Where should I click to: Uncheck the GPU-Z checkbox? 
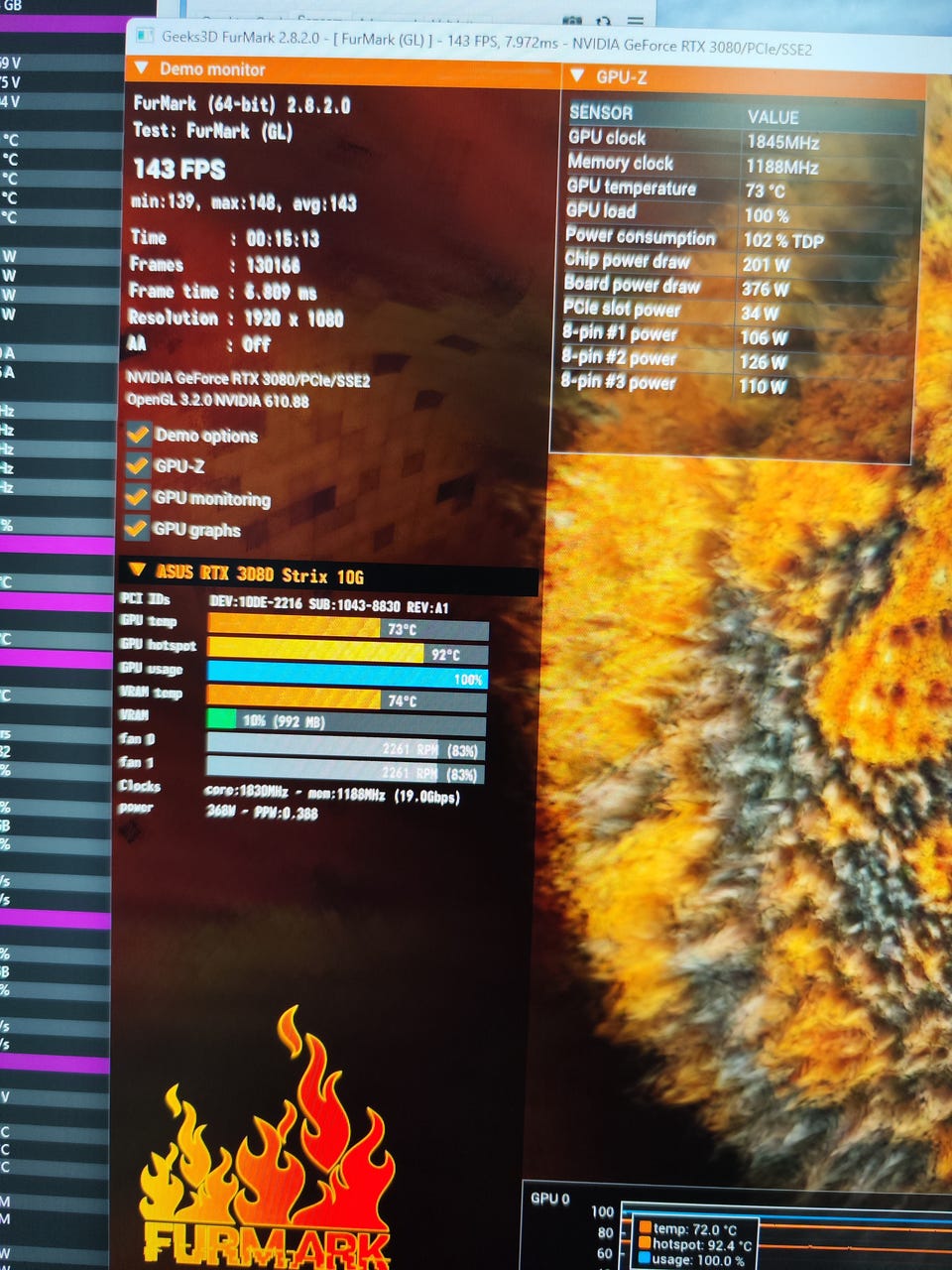coord(138,464)
